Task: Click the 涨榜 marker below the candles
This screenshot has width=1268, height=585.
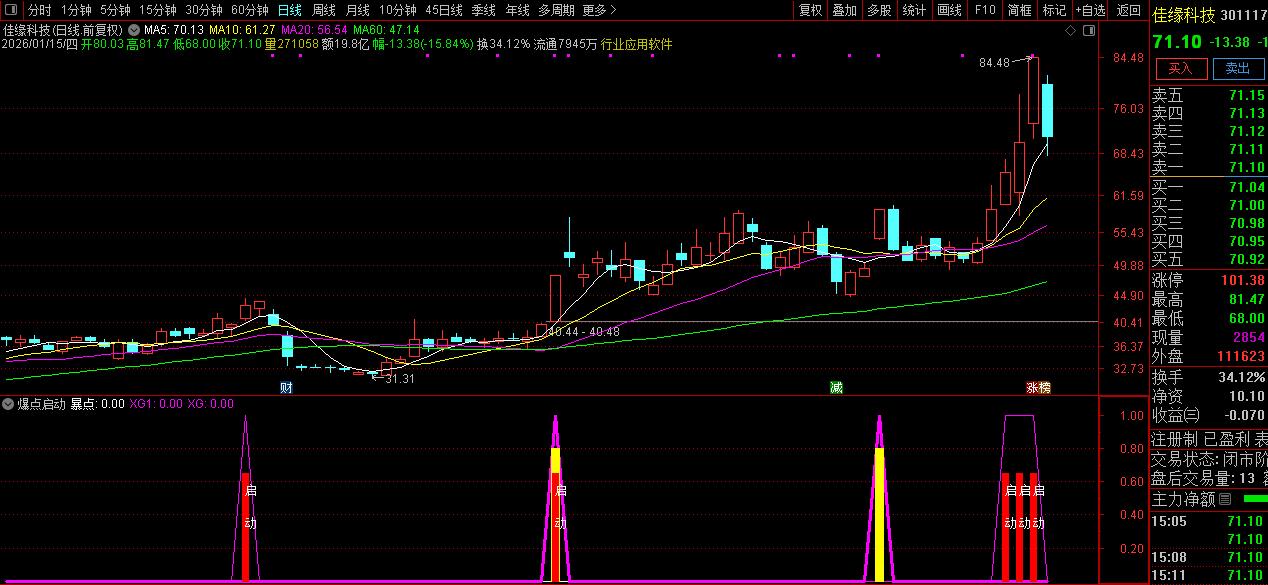Action: point(1037,387)
